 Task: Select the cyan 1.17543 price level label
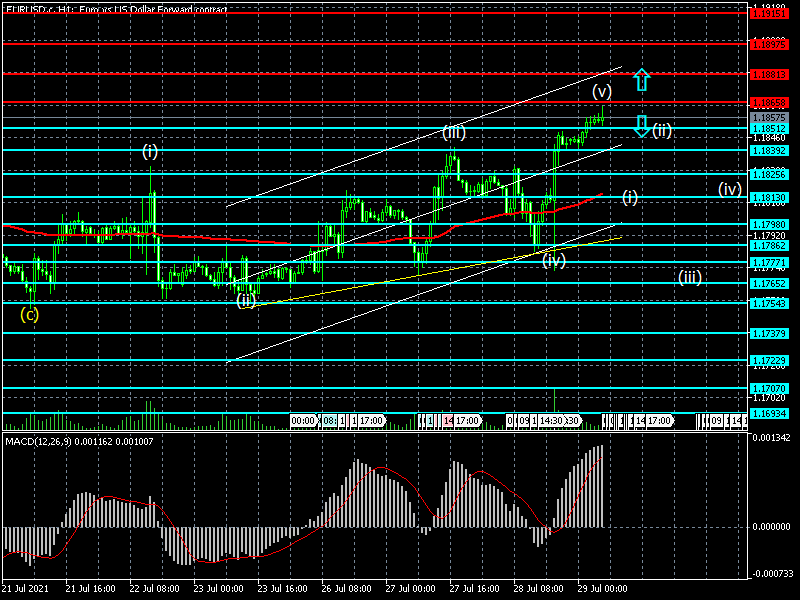tap(769, 304)
